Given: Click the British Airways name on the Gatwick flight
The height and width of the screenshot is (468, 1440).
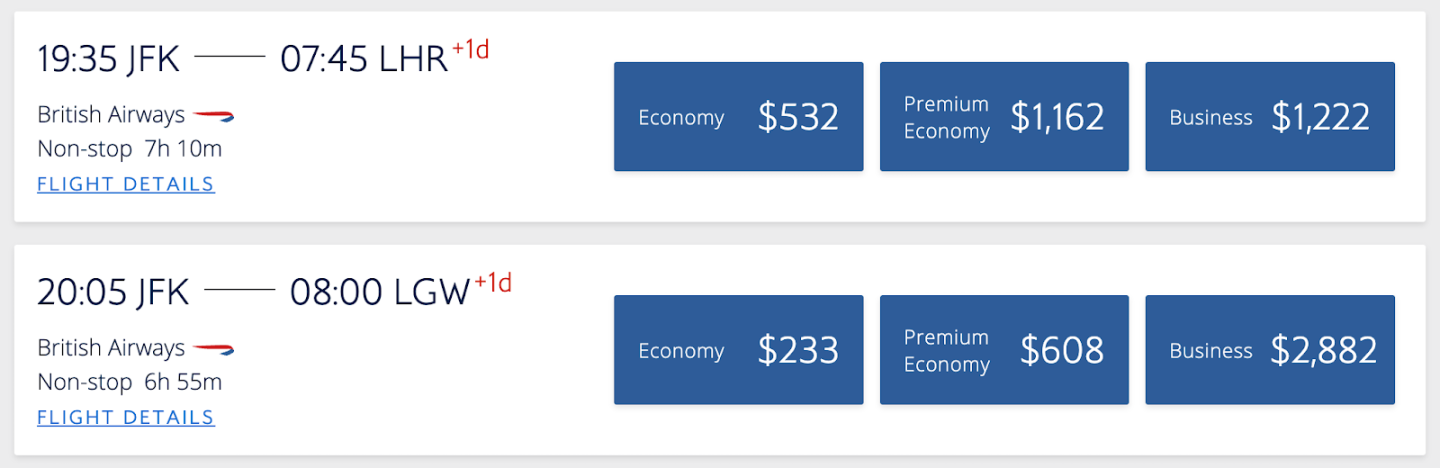Looking at the screenshot, I should click(111, 348).
